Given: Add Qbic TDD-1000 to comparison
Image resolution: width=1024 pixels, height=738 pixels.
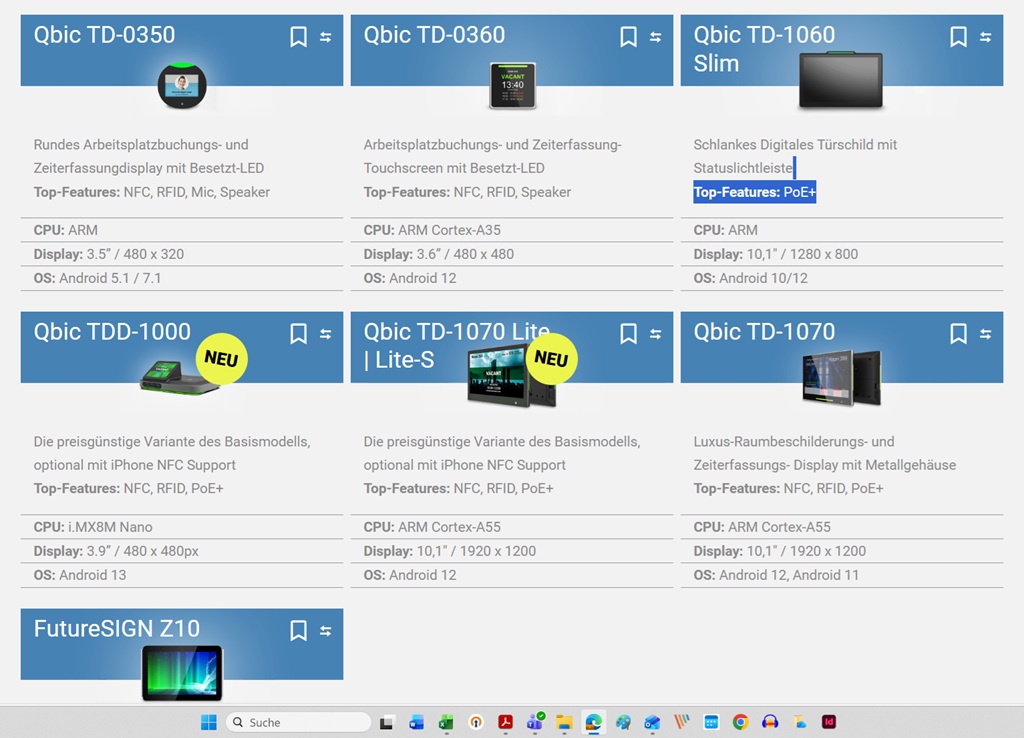Looking at the screenshot, I should (325, 334).
